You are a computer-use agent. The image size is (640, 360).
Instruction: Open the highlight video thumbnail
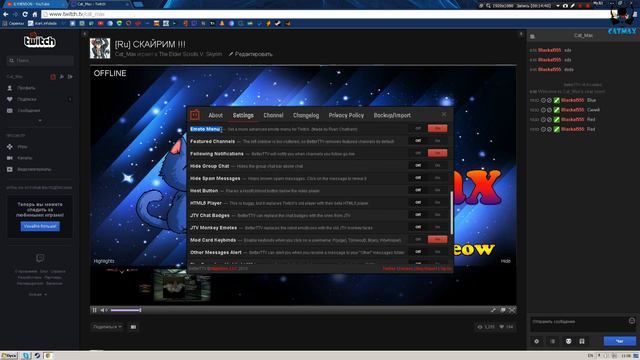coord(182,285)
